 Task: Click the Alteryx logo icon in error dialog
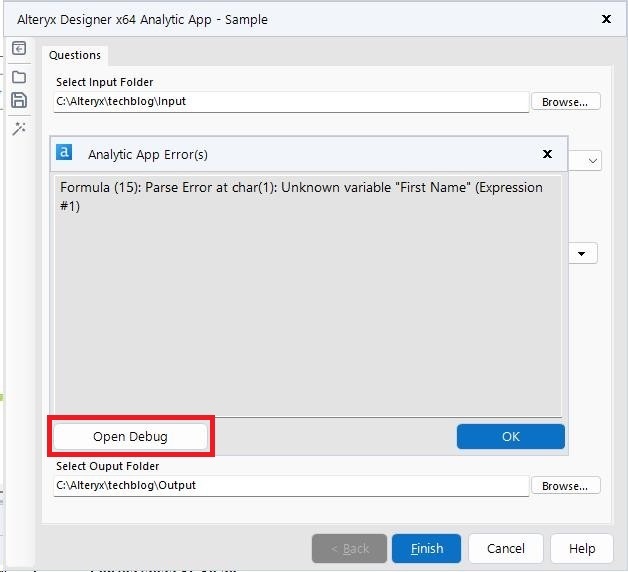(x=64, y=153)
